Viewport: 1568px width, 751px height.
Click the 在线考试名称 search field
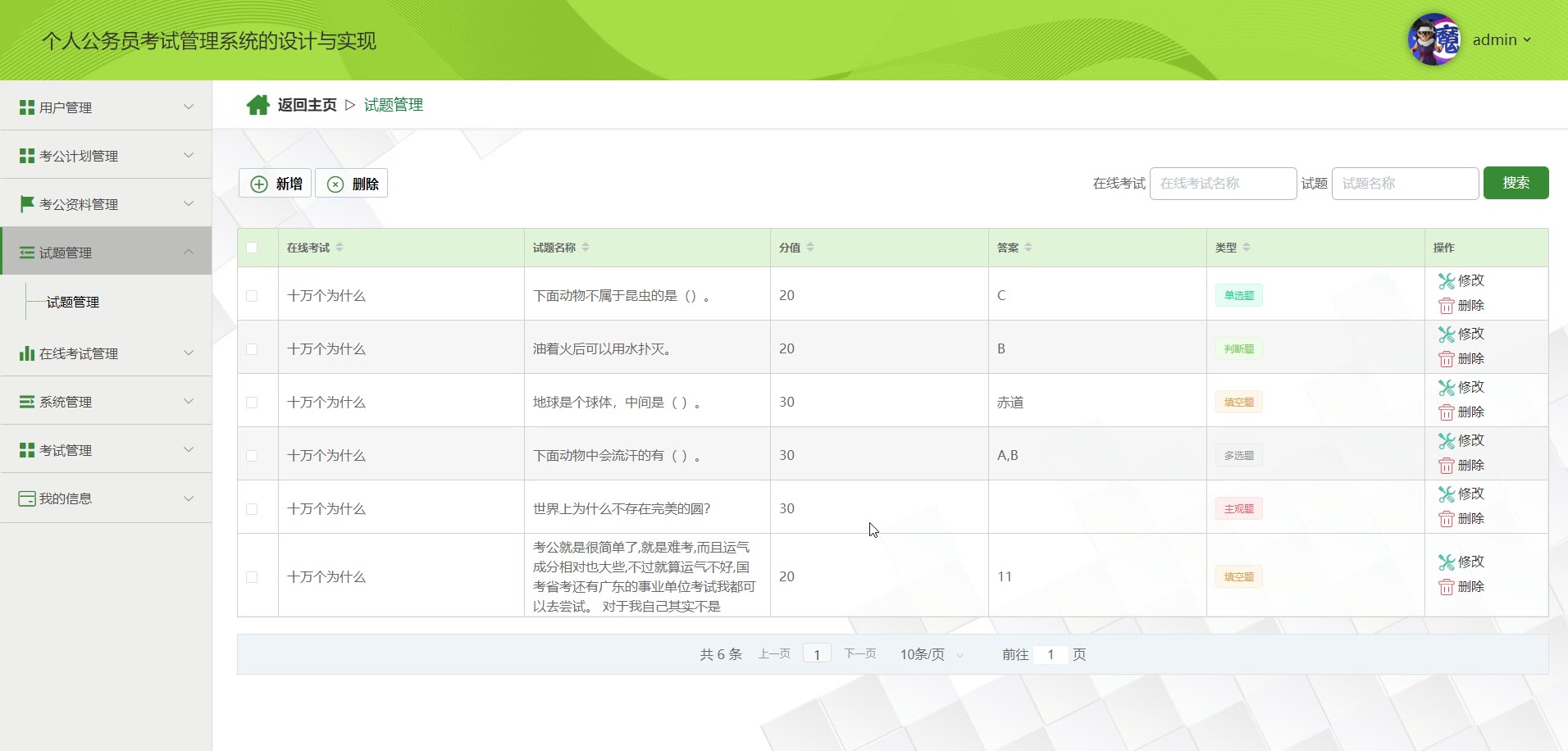pos(1223,184)
